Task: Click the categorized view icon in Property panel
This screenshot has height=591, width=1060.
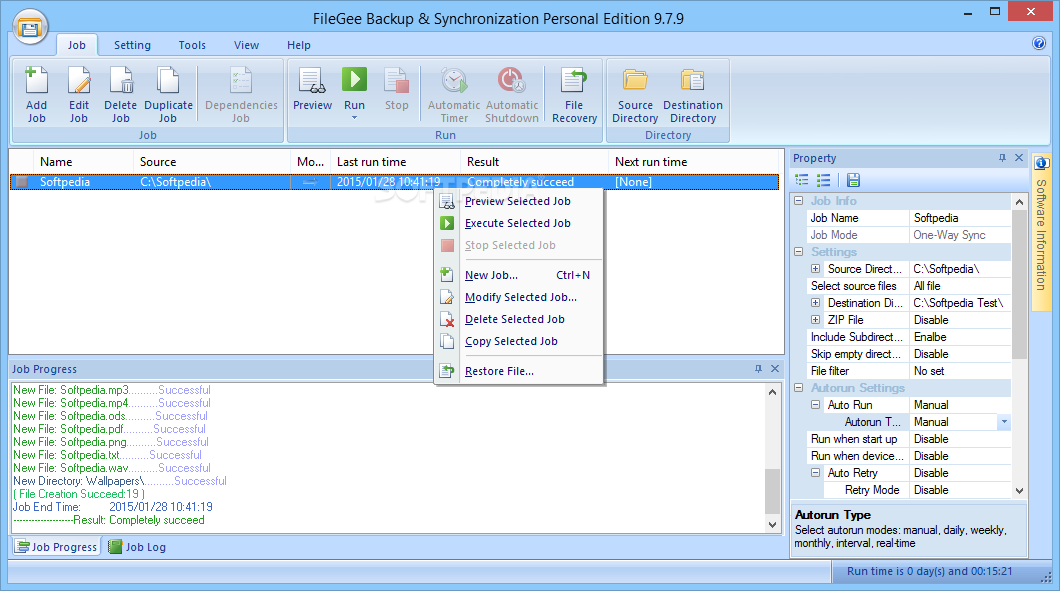Action: 802,180
